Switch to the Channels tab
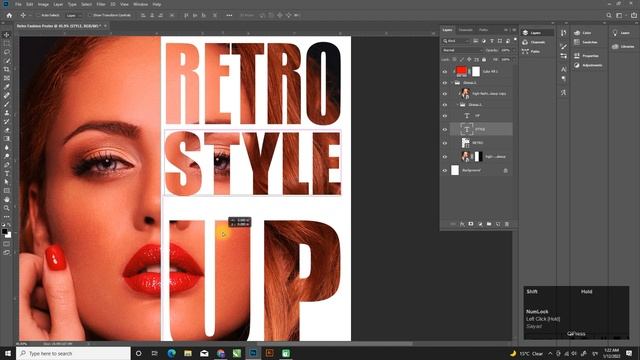The image size is (640, 360). click(x=465, y=30)
